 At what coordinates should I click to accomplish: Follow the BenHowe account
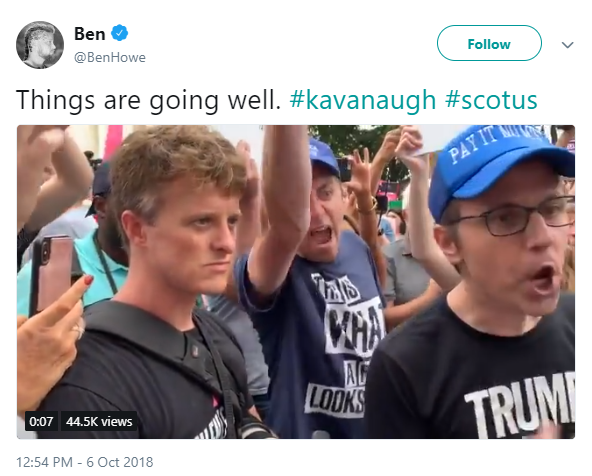(489, 43)
